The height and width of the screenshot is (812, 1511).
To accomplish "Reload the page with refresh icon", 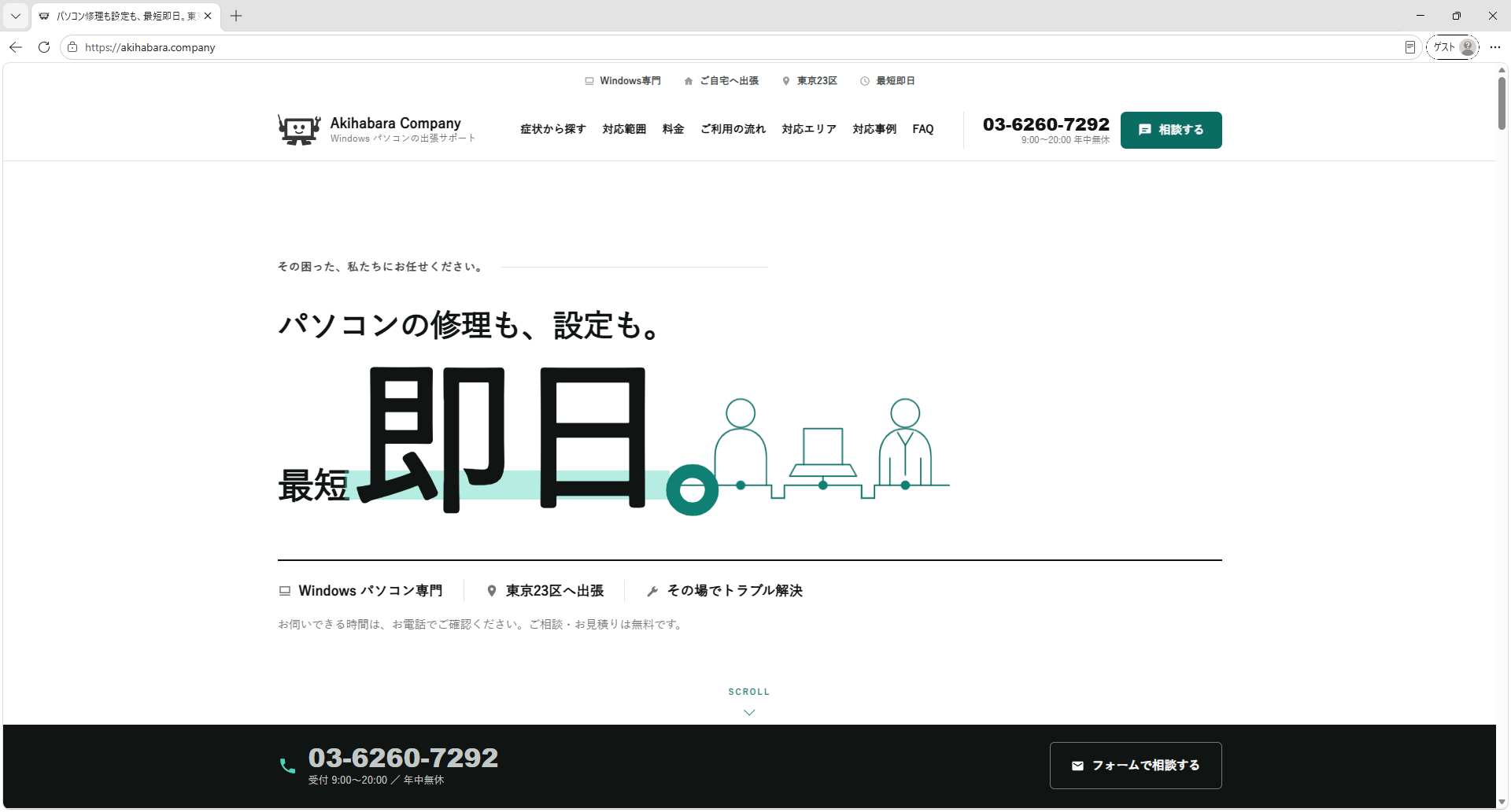I will 44,47.
